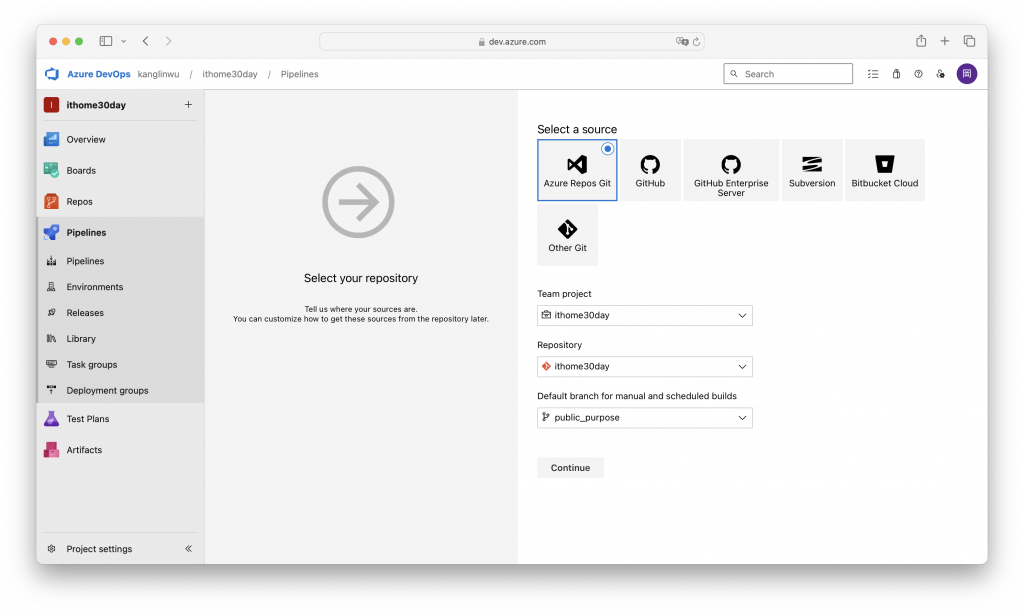
Task: Select GitHub Enterprise Server source
Action: point(731,170)
